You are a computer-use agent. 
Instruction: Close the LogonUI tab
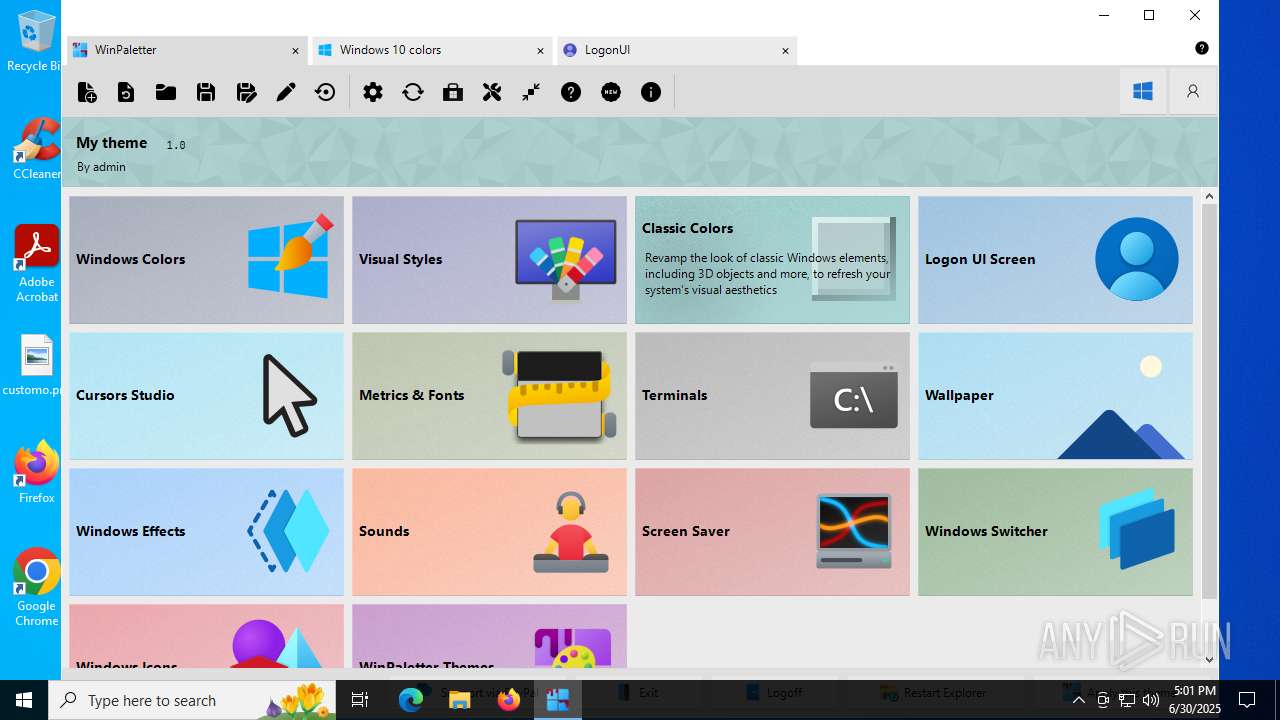point(785,50)
